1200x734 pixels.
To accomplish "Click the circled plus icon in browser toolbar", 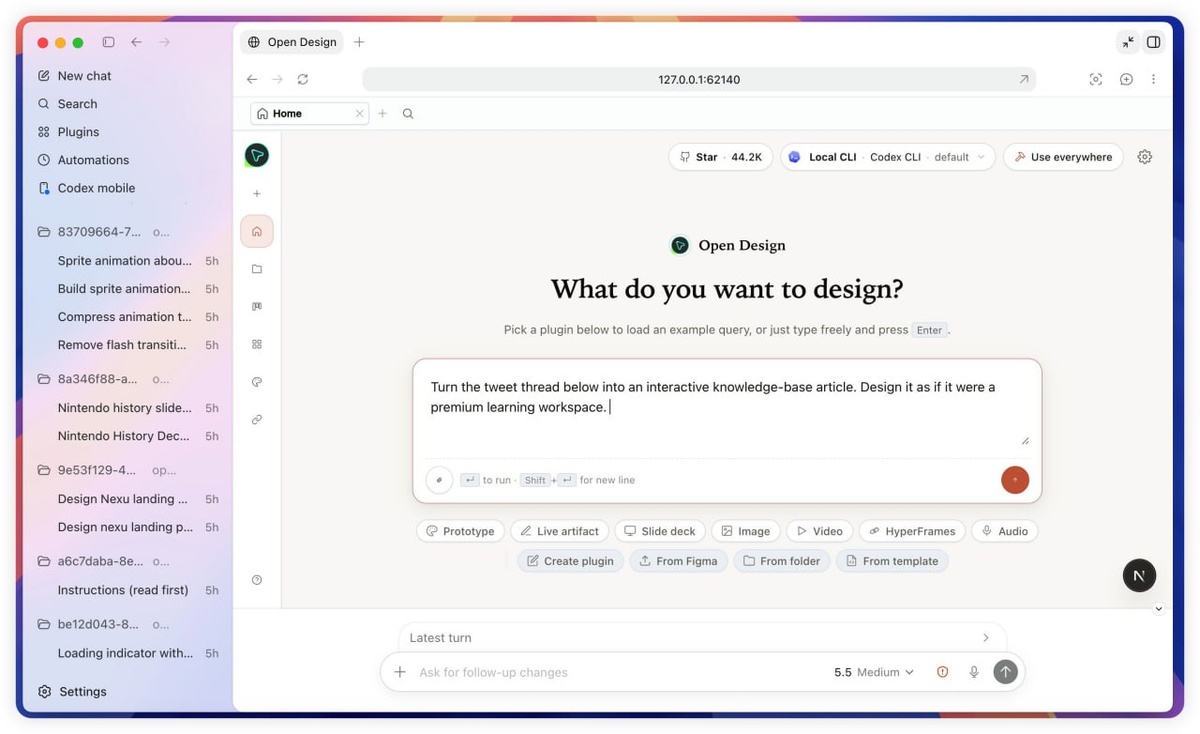I will (x=1126, y=79).
